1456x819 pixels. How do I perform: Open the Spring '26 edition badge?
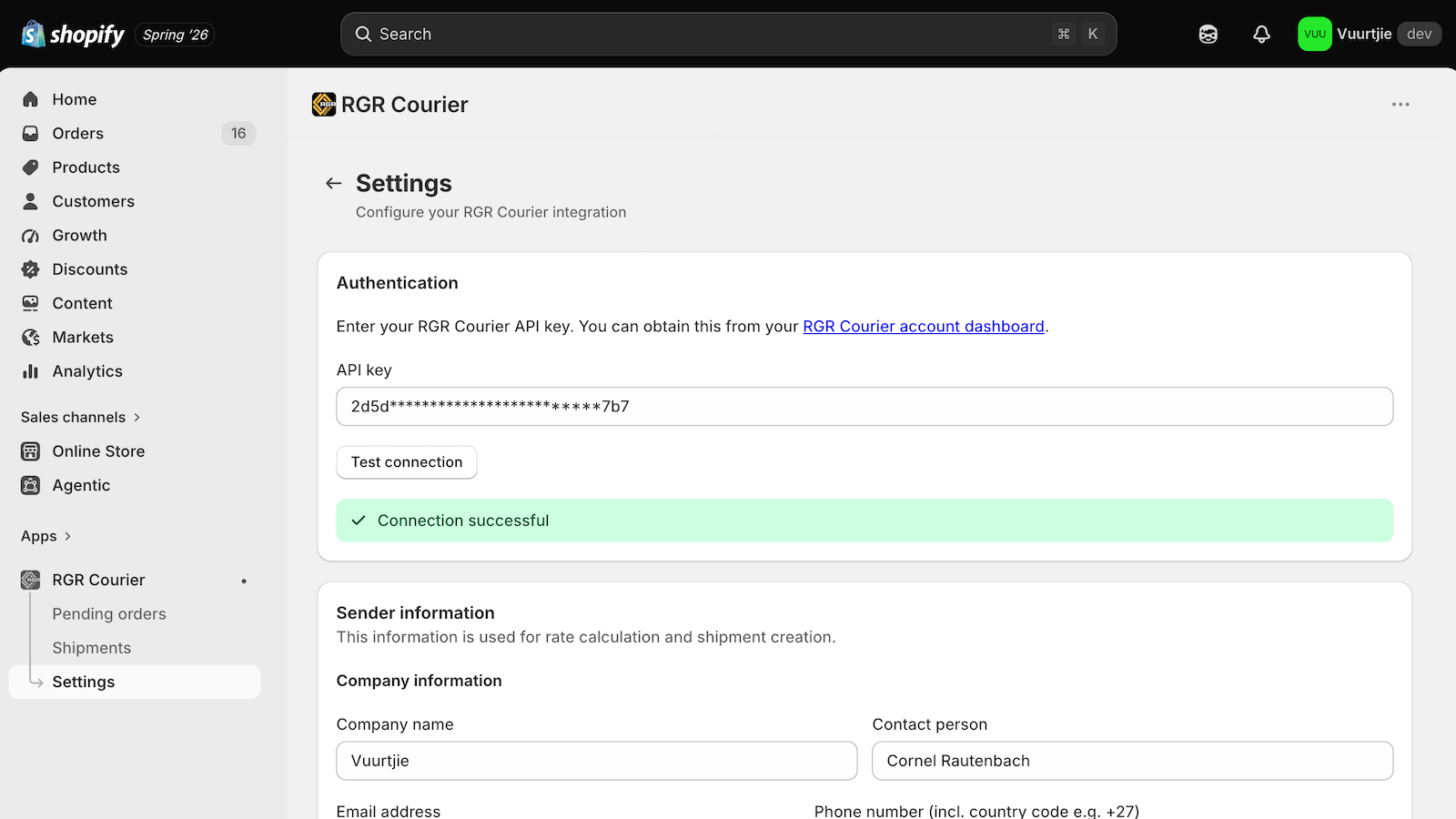176,35
